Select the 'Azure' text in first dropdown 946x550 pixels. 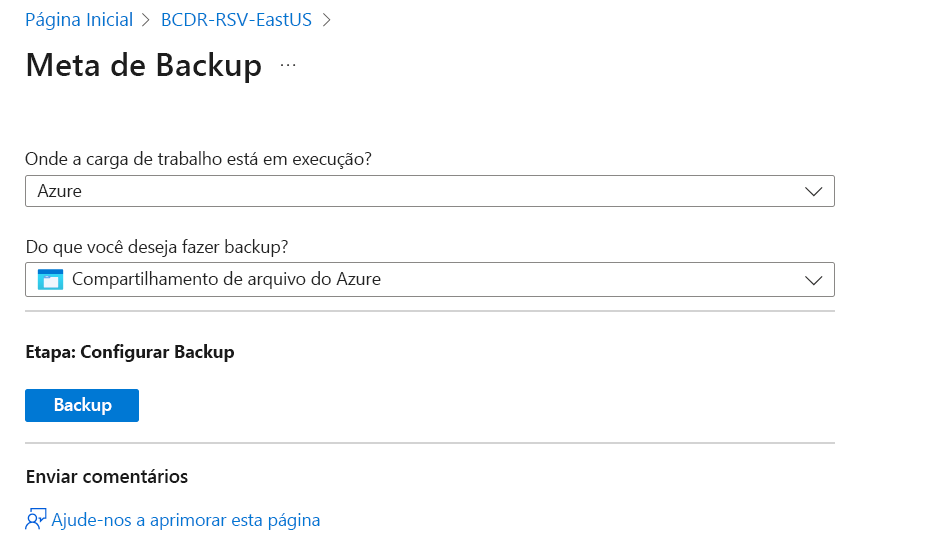click(59, 191)
